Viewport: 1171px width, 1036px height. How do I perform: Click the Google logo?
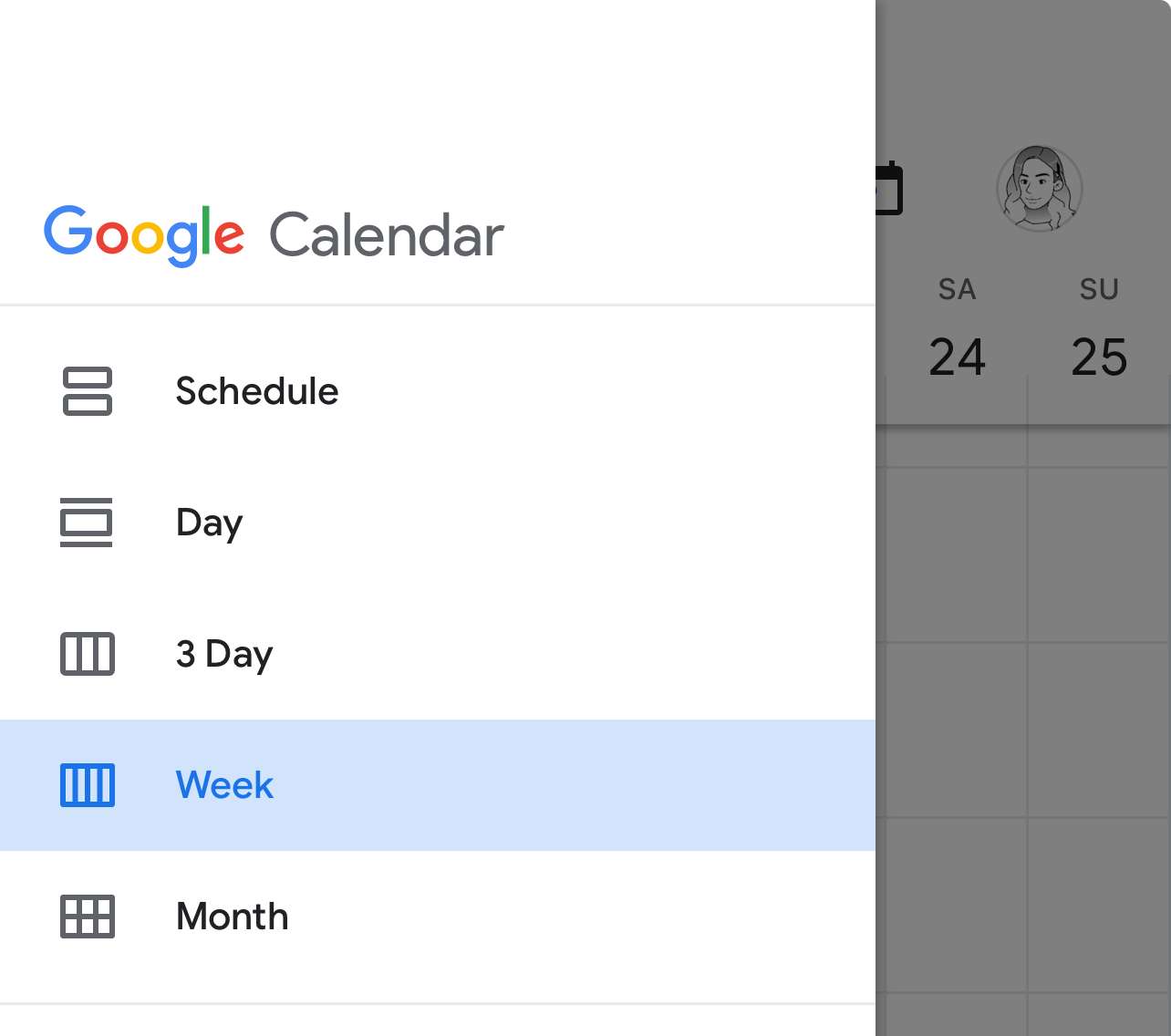click(144, 234)
